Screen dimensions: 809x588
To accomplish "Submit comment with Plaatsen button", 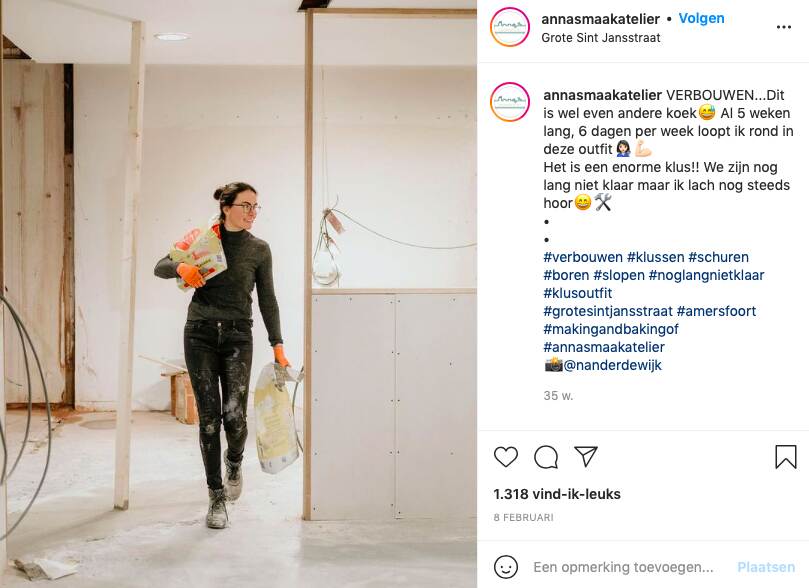I will tap(766, 567).
